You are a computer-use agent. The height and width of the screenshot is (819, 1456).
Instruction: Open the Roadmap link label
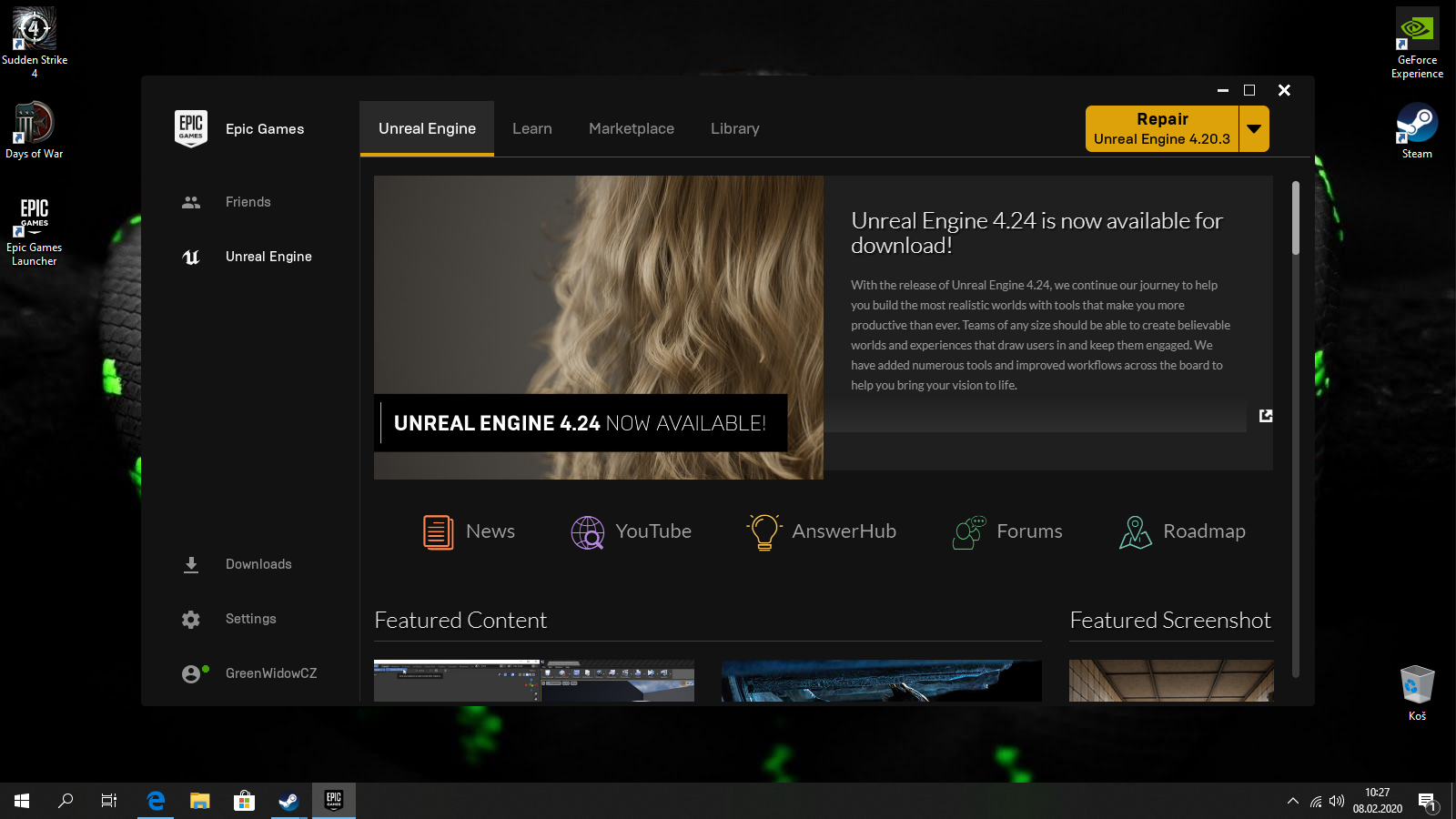1204,531
